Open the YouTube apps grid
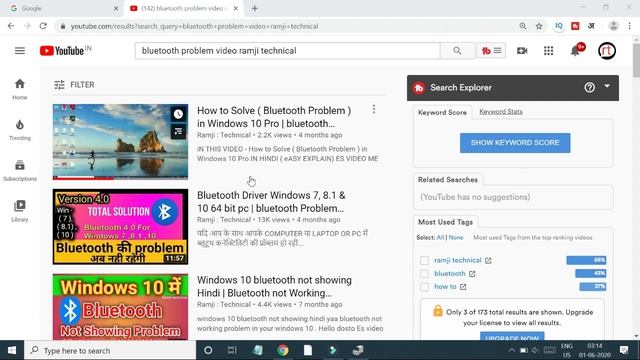Screen dimensions: 640x360 click(x=548, y=51)
